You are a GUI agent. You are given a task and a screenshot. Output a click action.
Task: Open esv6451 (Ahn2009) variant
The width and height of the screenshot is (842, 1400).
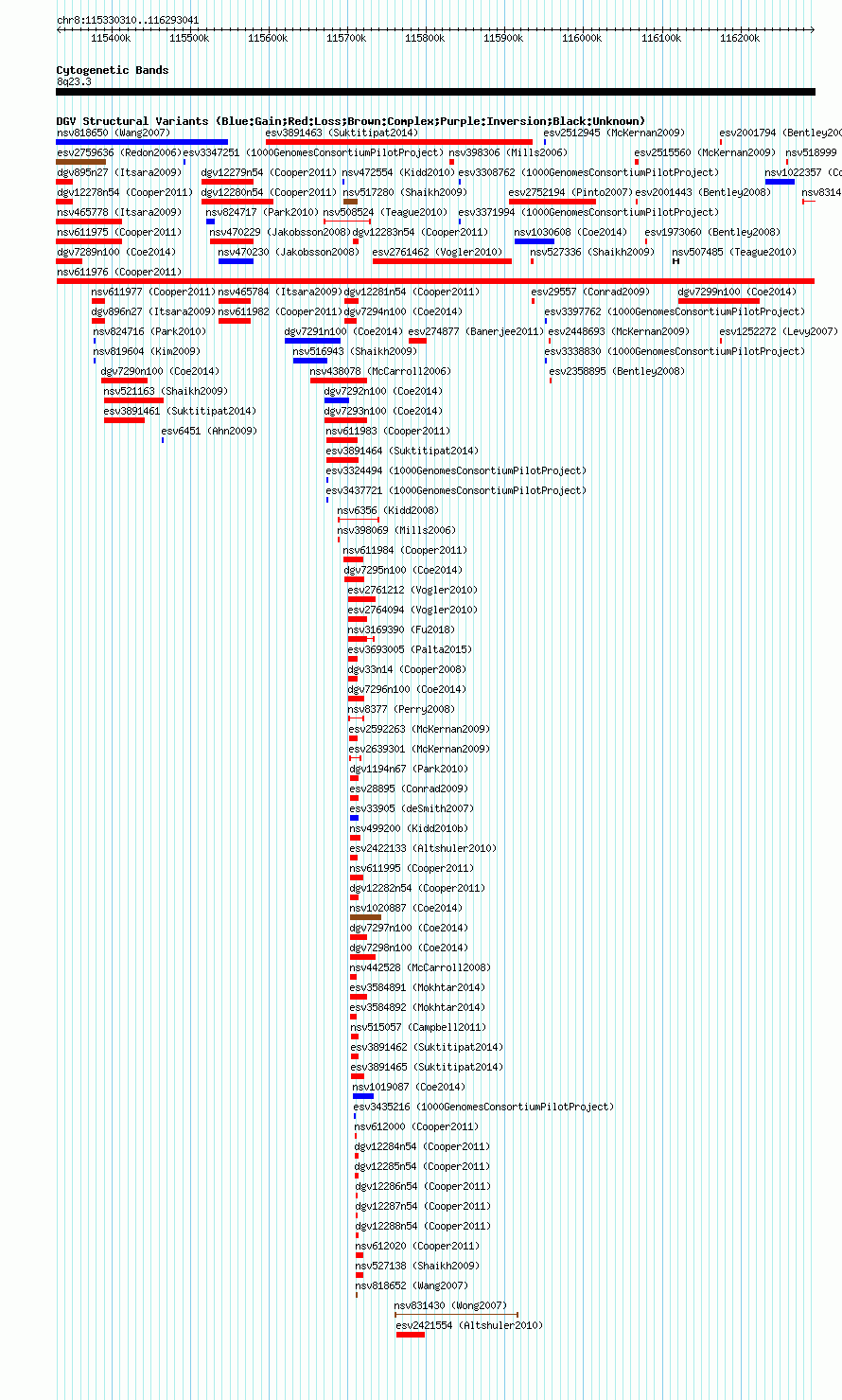(209, 431)
